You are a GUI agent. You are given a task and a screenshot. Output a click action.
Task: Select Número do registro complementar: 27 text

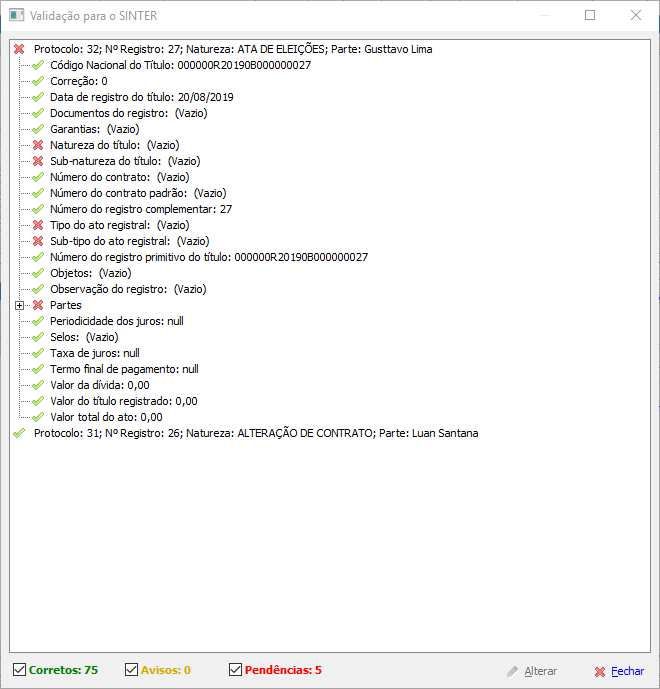pyautogui.click(x=141, y=209)
